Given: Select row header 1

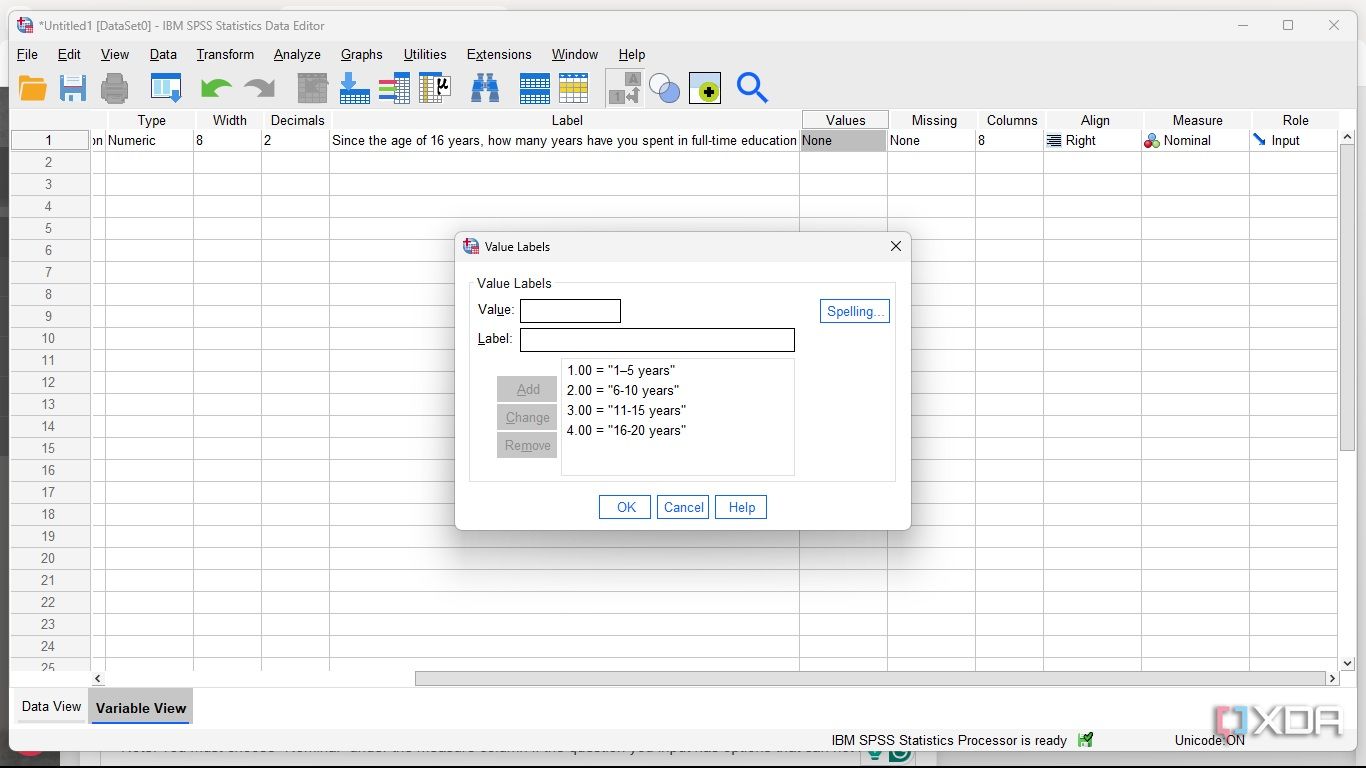Looking at the screenshot, I should pos(49,140).
